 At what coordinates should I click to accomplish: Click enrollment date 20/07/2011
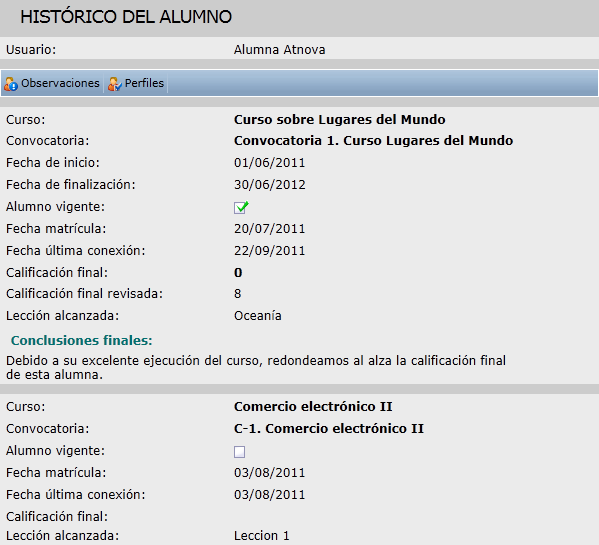(270, 229)
